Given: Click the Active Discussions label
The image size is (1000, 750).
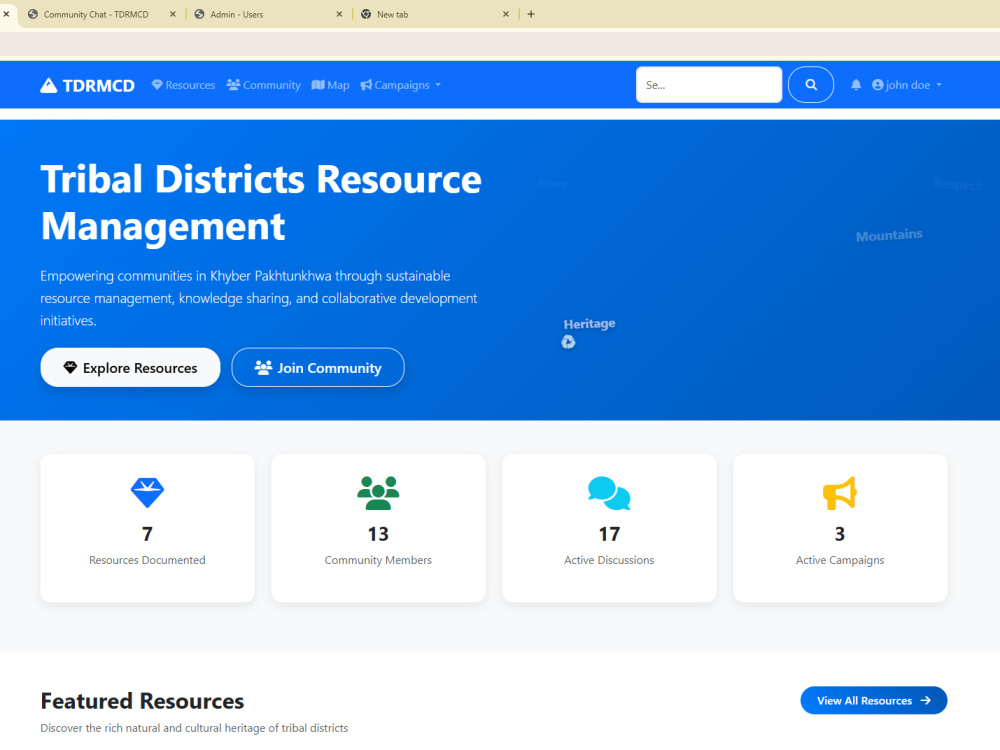Looking at the screenshot, I should pos(609,560).
